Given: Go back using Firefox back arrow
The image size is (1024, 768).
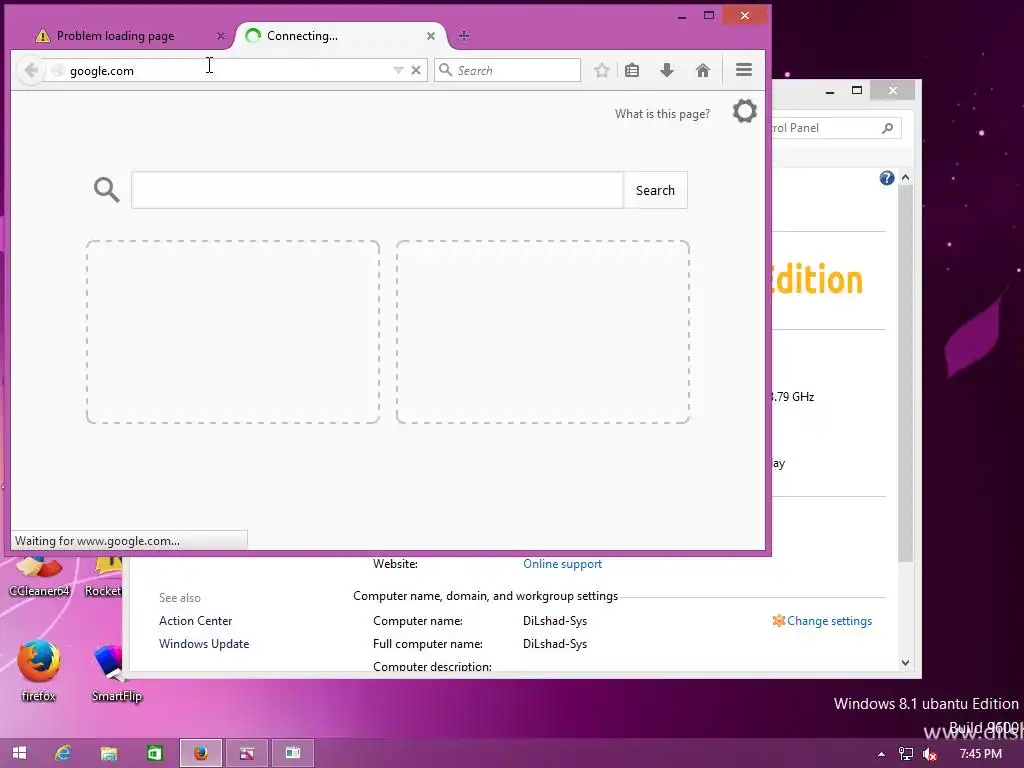Looking at the screenshot, I should tap(31, 70).
